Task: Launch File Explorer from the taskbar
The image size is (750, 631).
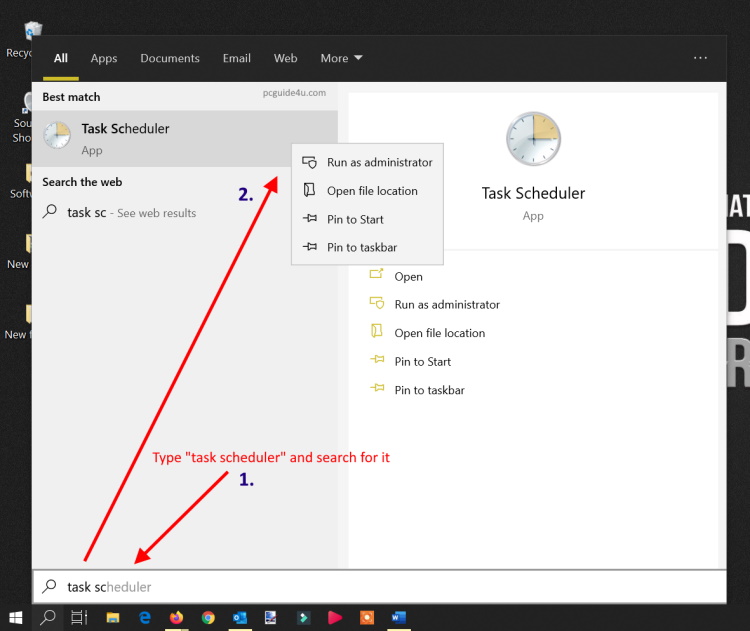Action: tap(113, 618)
